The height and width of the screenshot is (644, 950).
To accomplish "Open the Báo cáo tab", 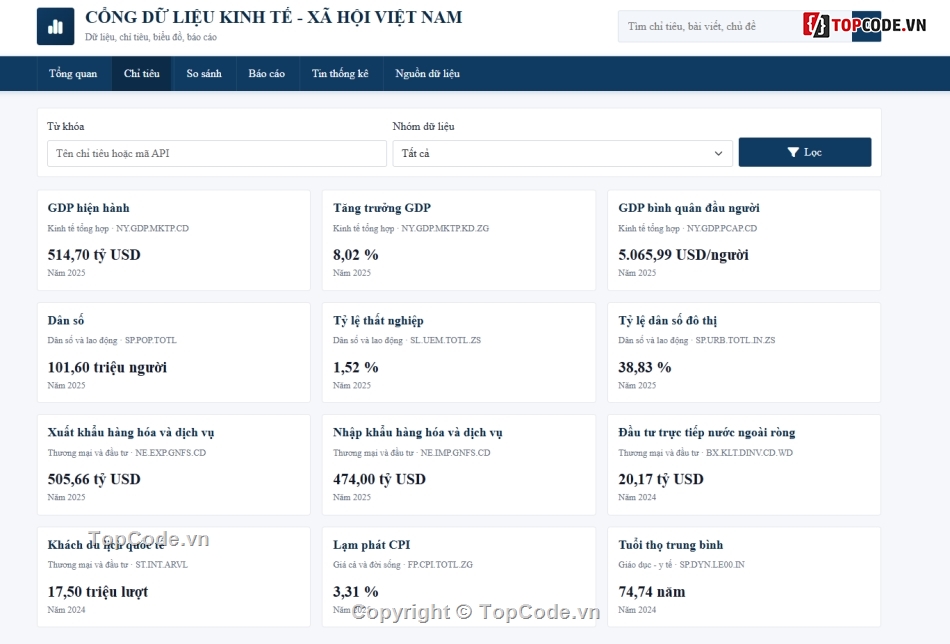I will (267, 73).
